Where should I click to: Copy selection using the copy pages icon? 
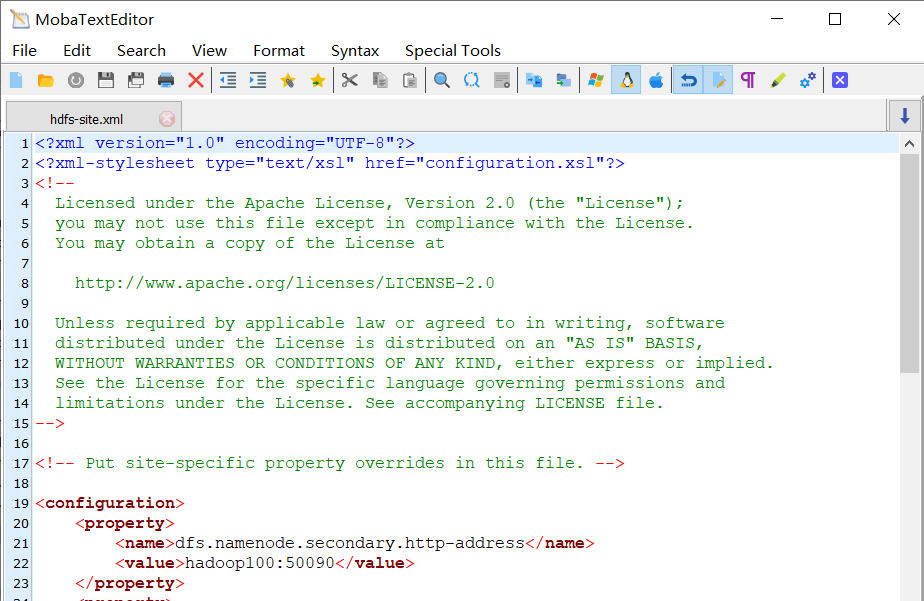380,80
